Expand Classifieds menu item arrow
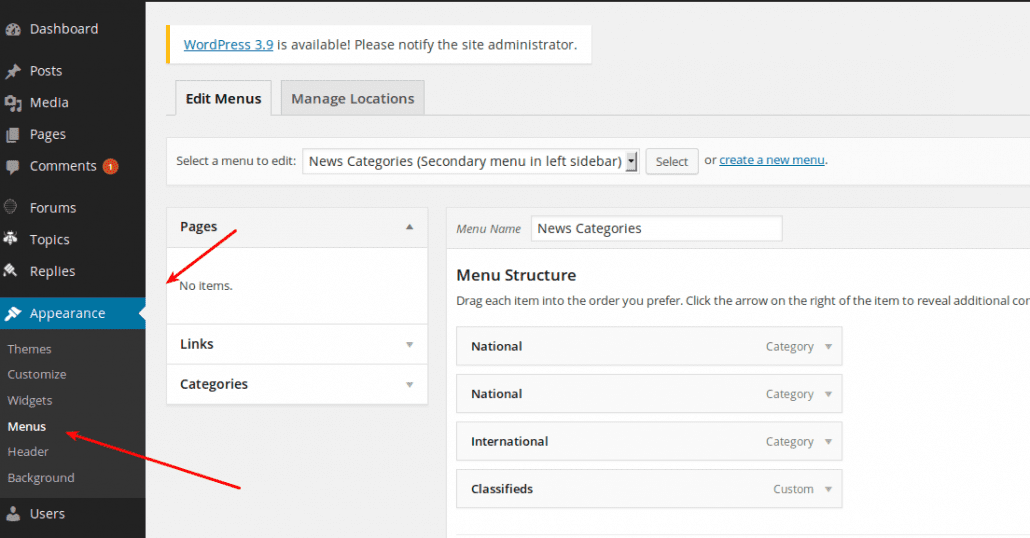This screenshot has height=538, width=1030. (828, 489)
